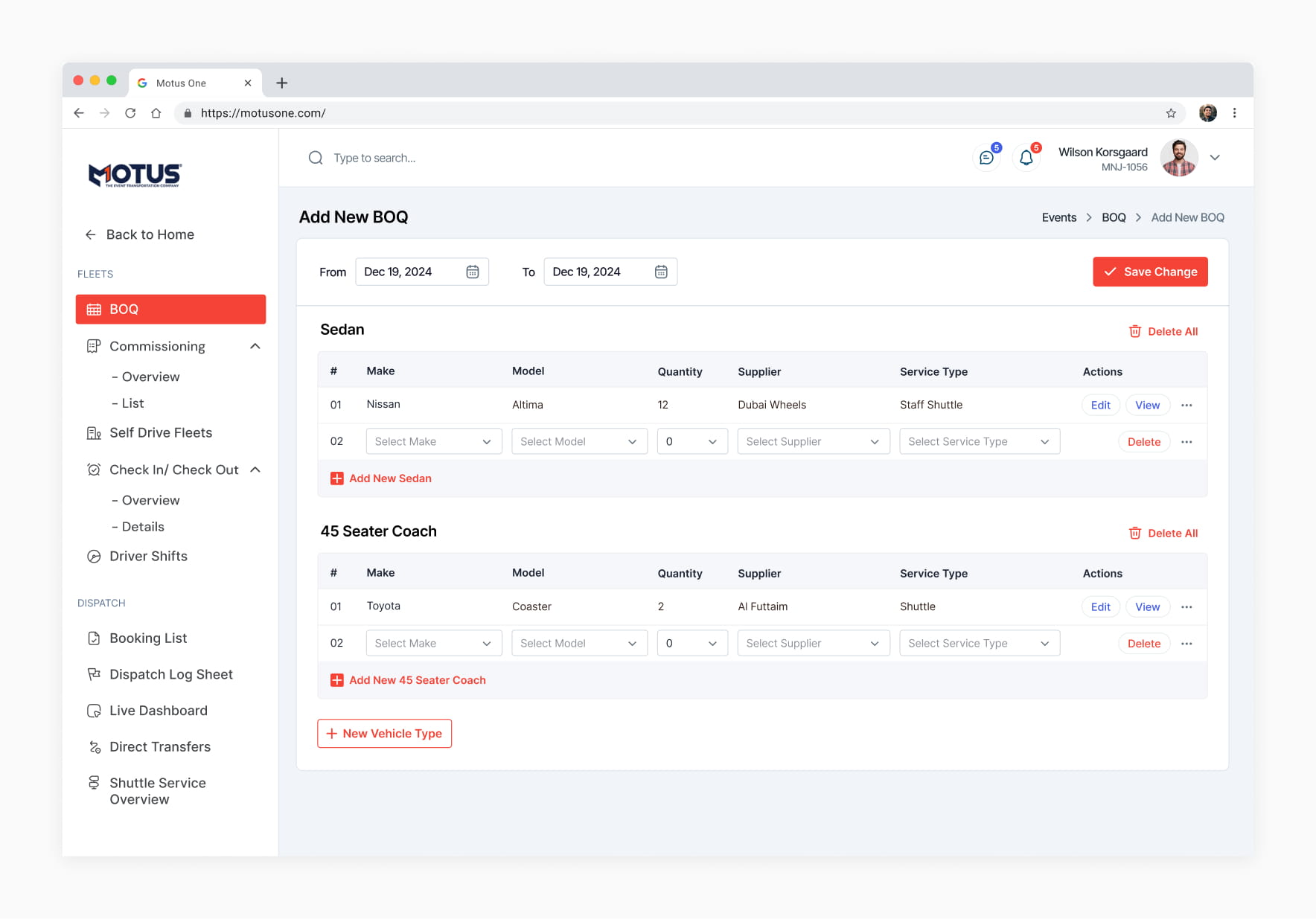
Task: Open the notifications bell
Action: pyautogui.click(x=1026, y=158)
